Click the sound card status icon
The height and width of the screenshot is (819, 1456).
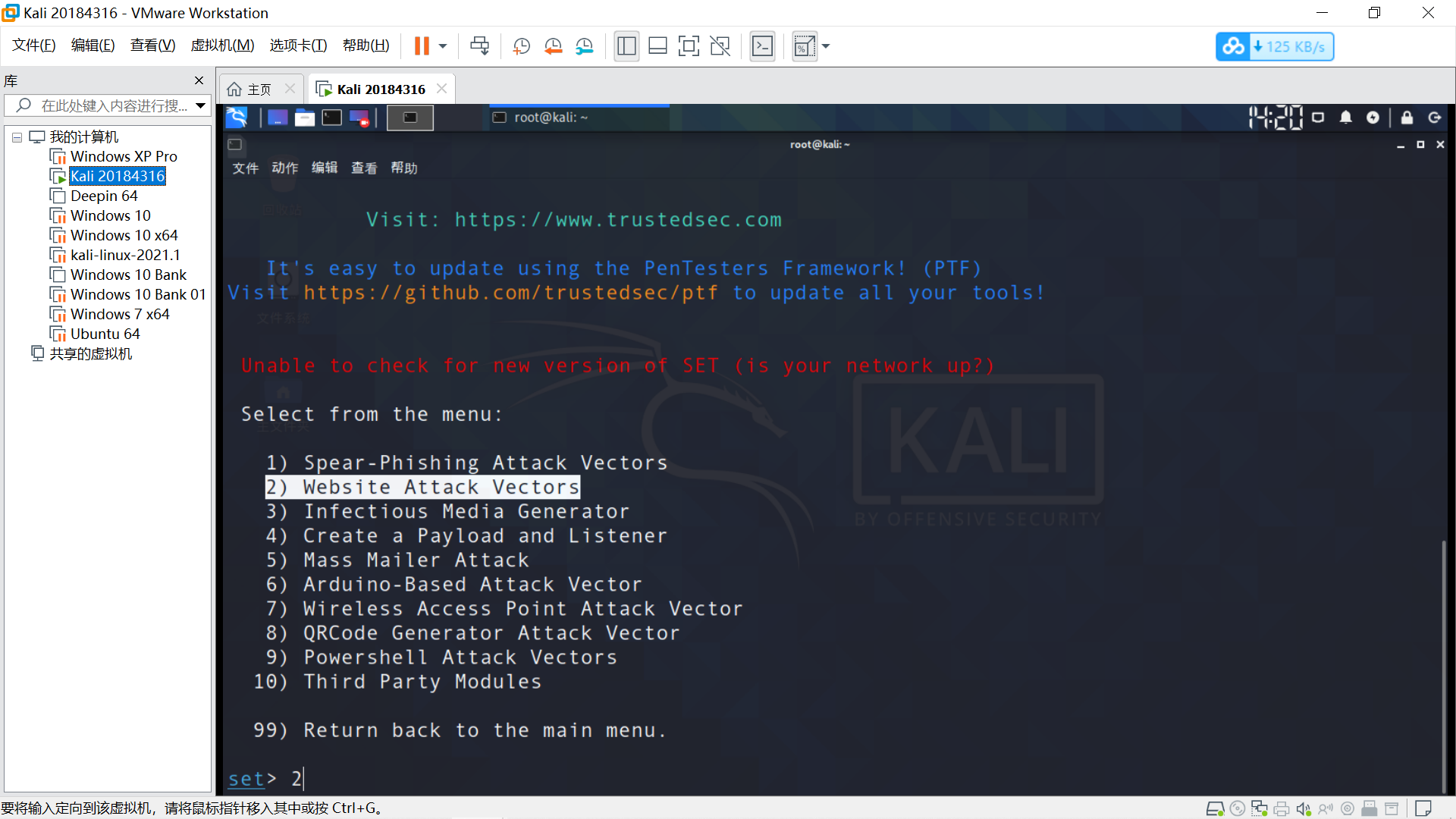tap(1303, 808)
